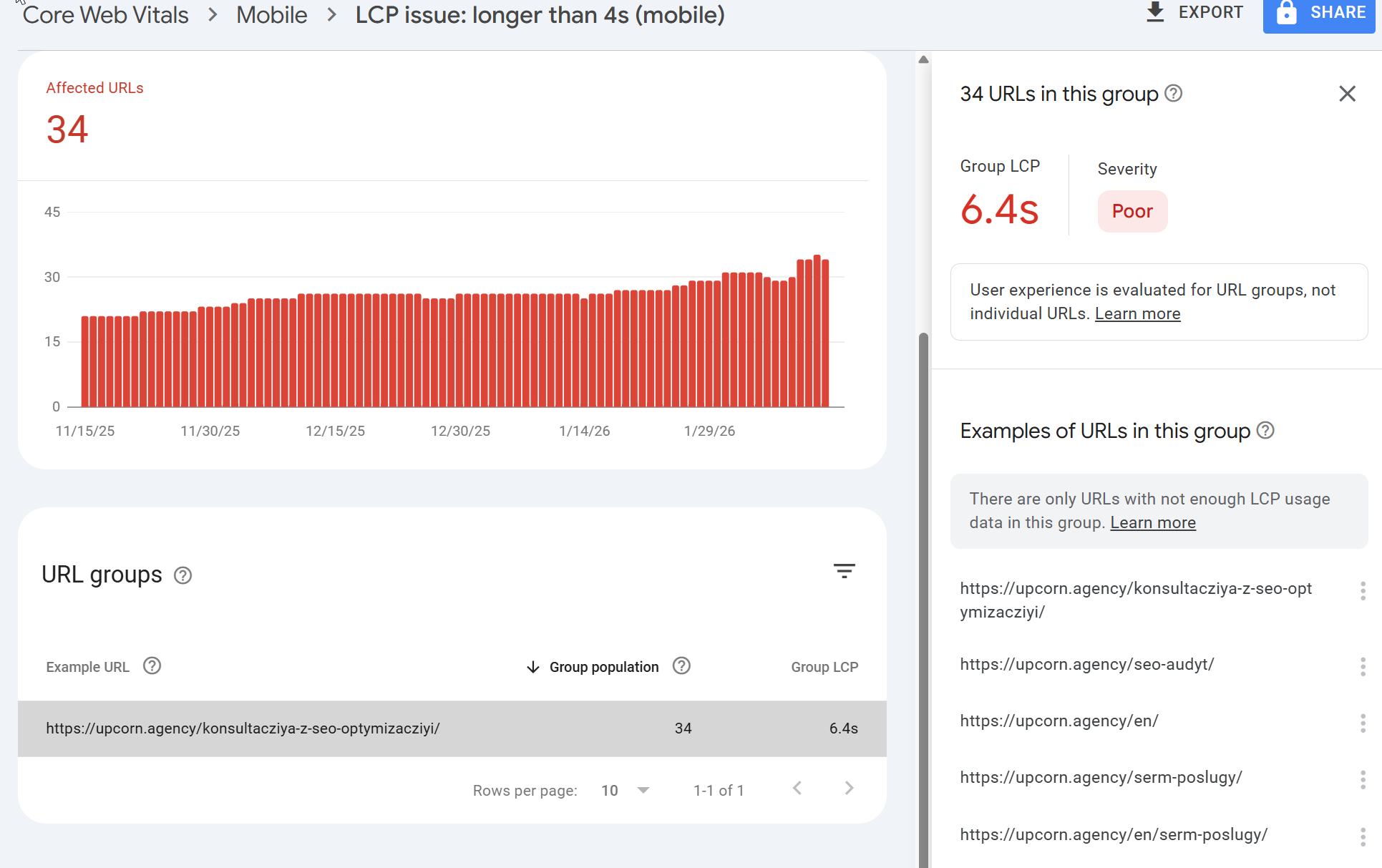
Task: Open help icon beside Examples of URLs heading
Action: tap(1265, 430)
